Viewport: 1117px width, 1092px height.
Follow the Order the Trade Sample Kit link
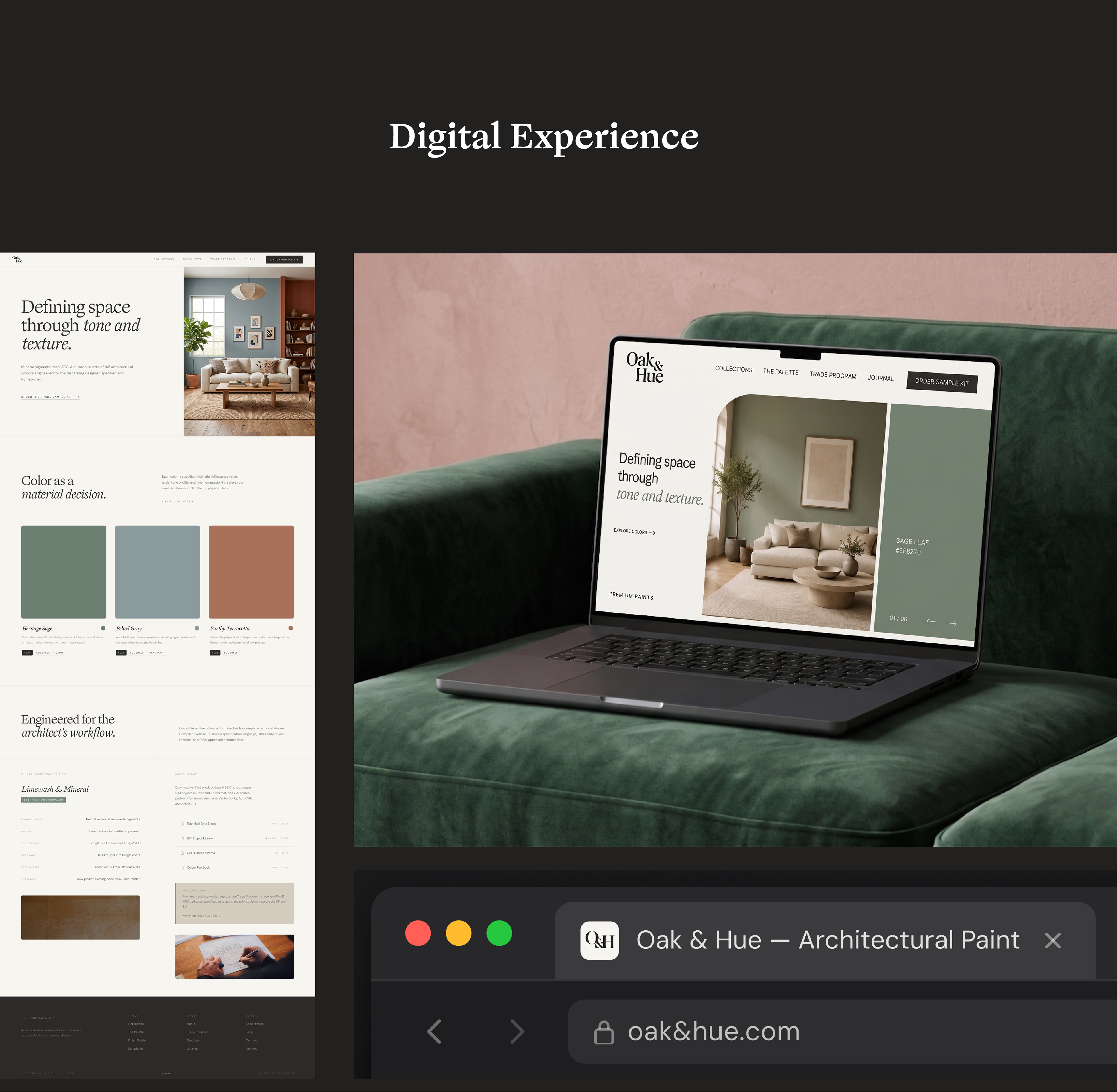[50, 397]
